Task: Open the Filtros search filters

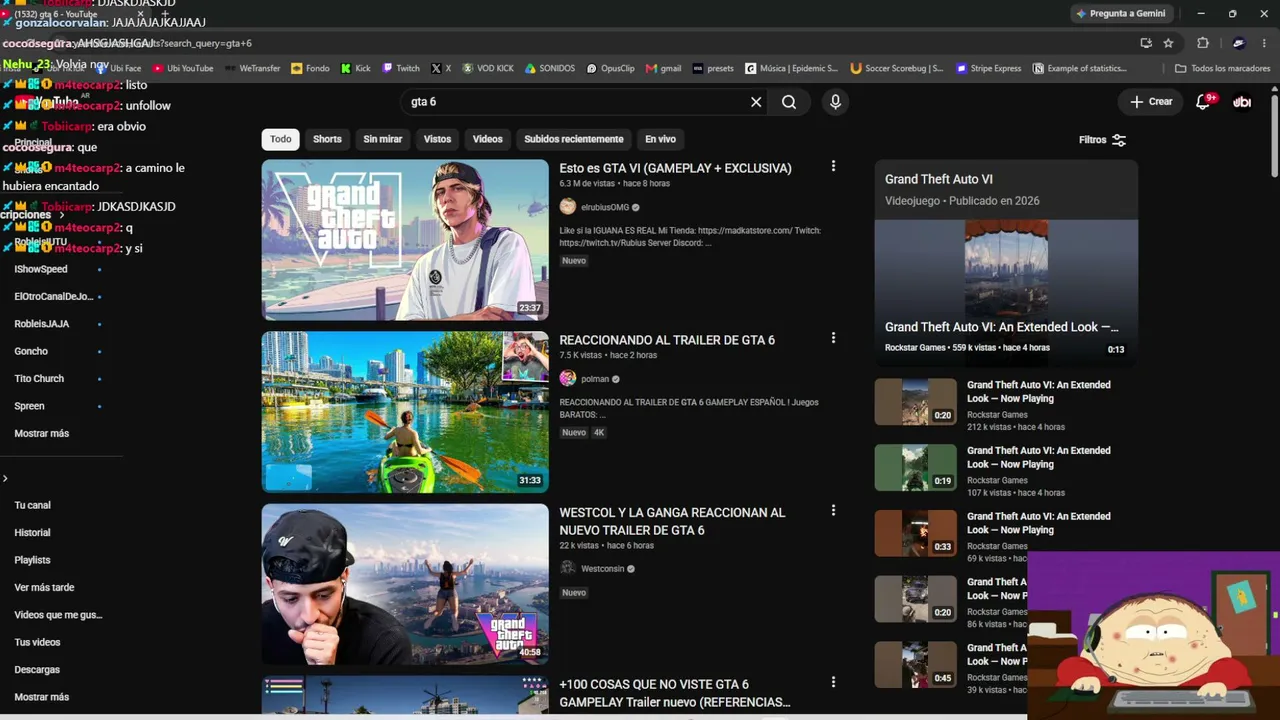Action: 1102,140
